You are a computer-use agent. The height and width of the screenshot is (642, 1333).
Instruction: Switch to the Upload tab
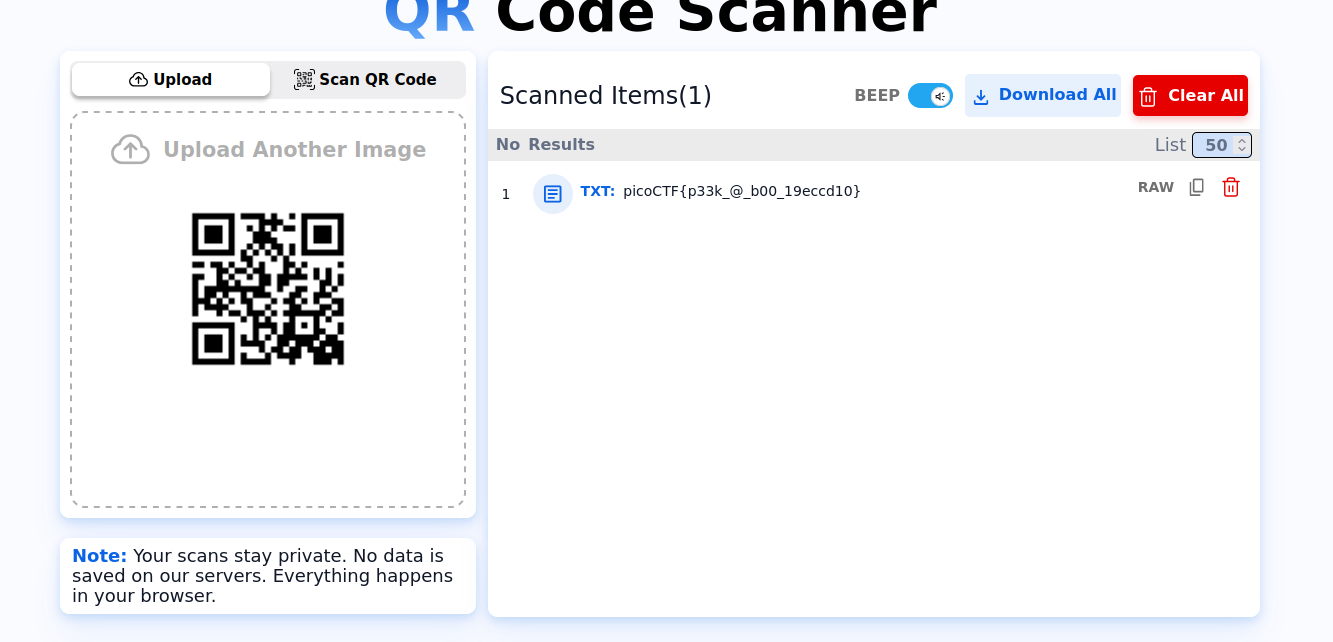pos(171,80)
